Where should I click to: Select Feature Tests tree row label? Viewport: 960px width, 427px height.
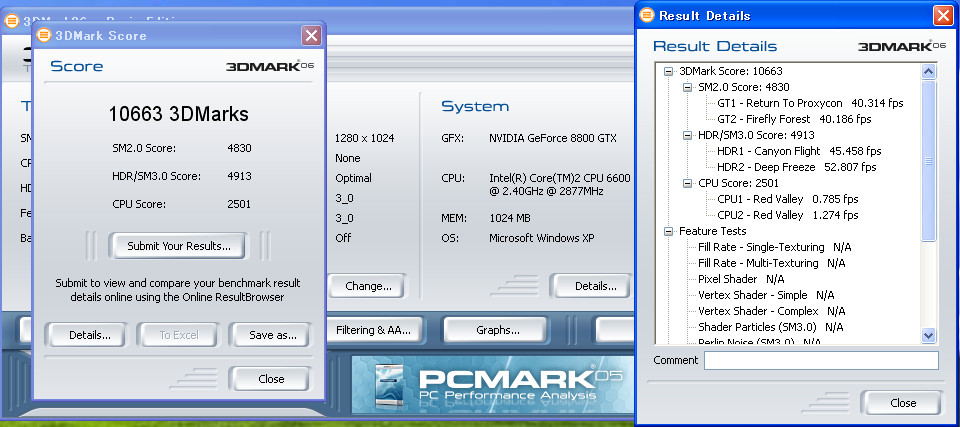(x=713, y=231)
